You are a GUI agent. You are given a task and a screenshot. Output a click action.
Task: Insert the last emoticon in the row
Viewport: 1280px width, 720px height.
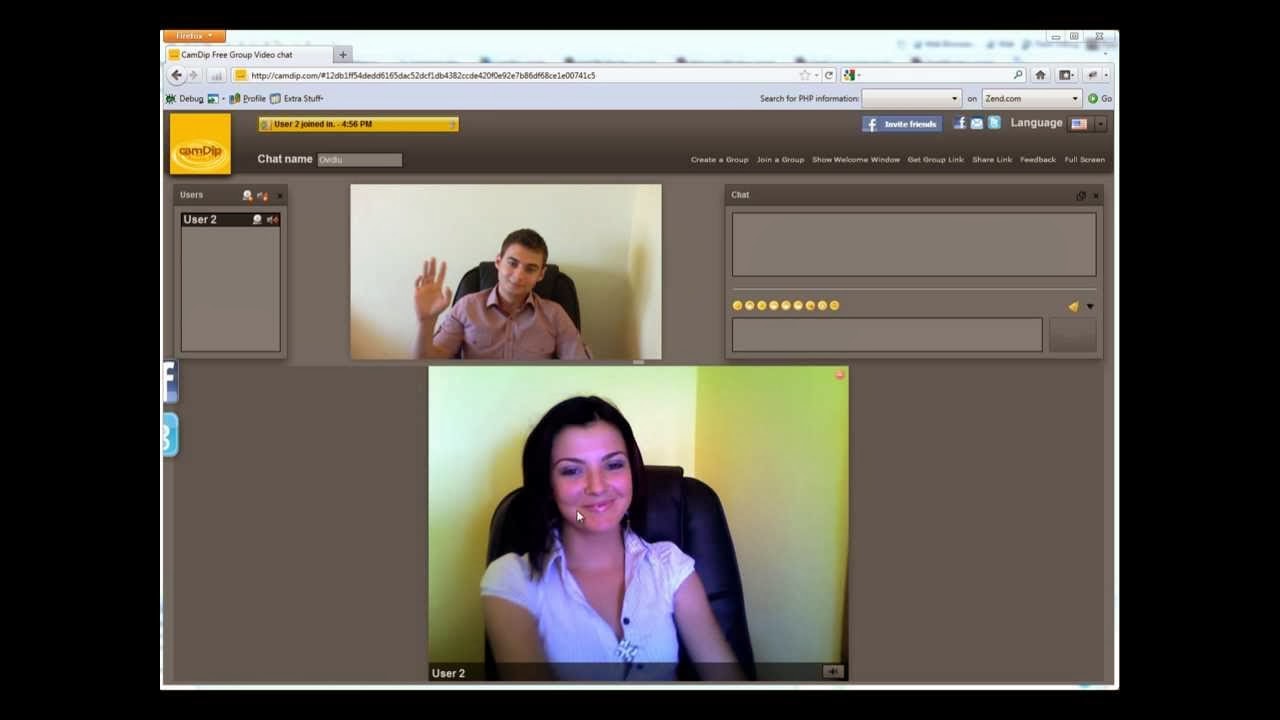834,306
